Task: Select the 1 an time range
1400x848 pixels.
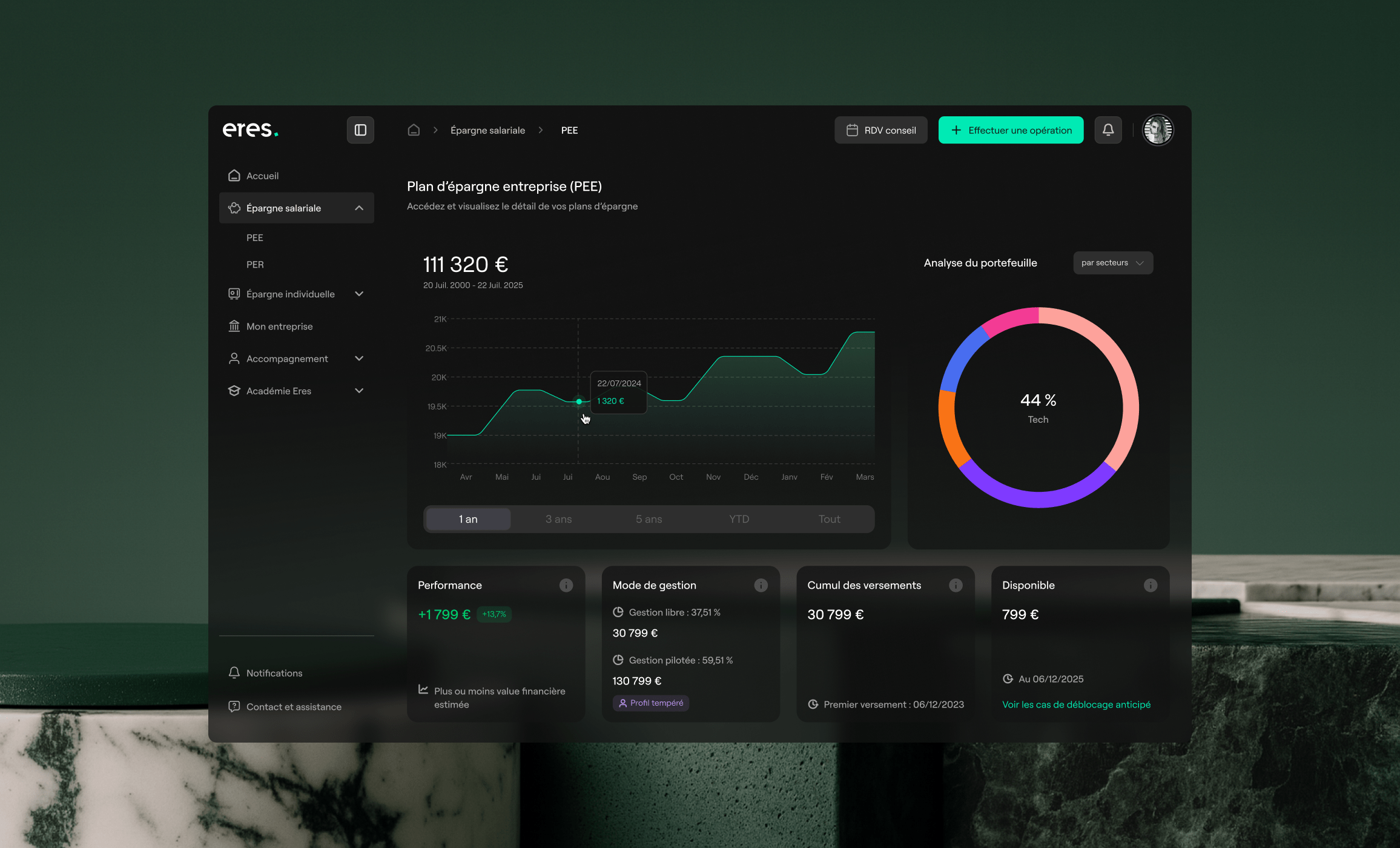Action: (468, 519)
